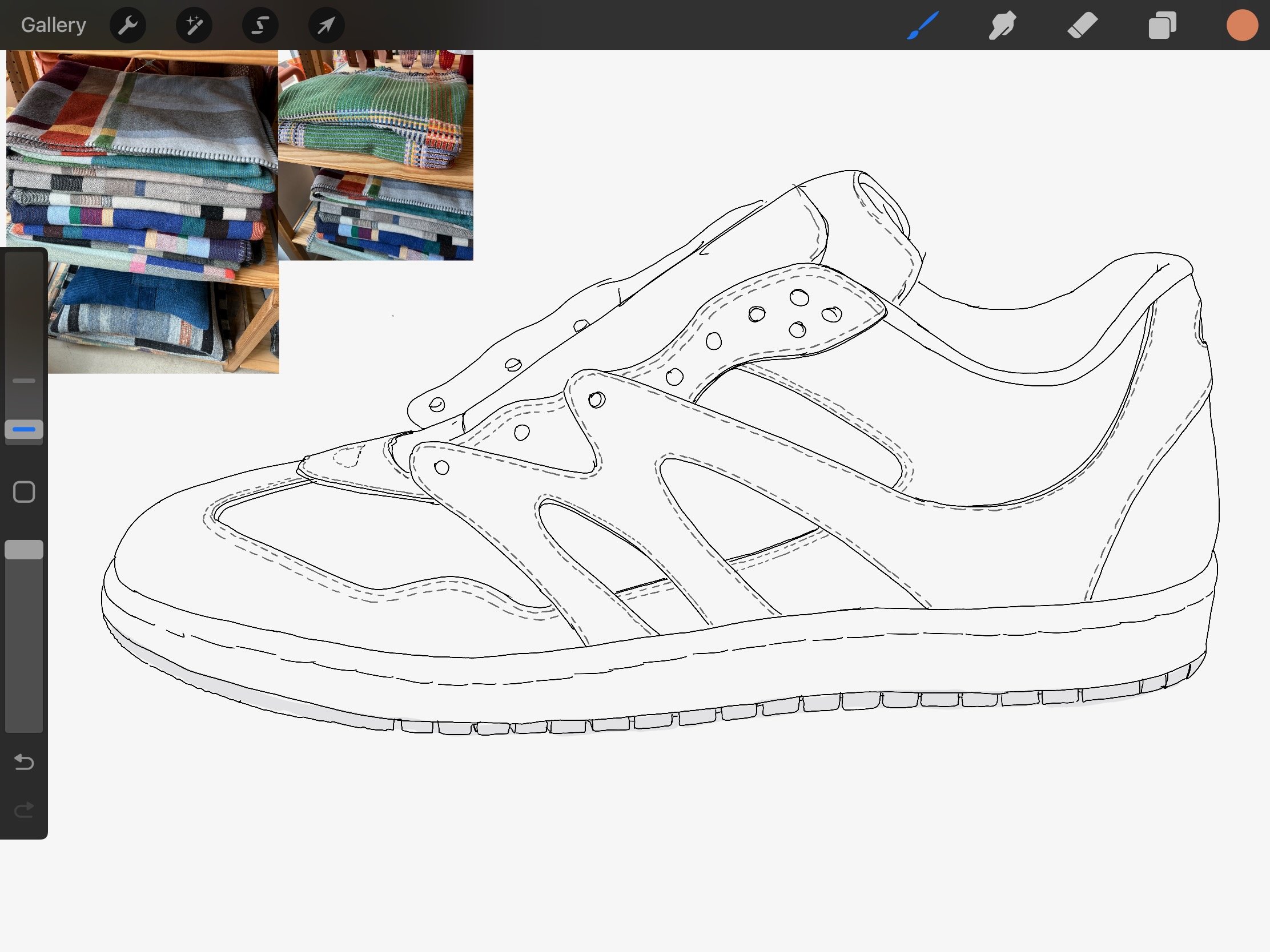
Task: Redo the last undone stroke
Action: 24,810
